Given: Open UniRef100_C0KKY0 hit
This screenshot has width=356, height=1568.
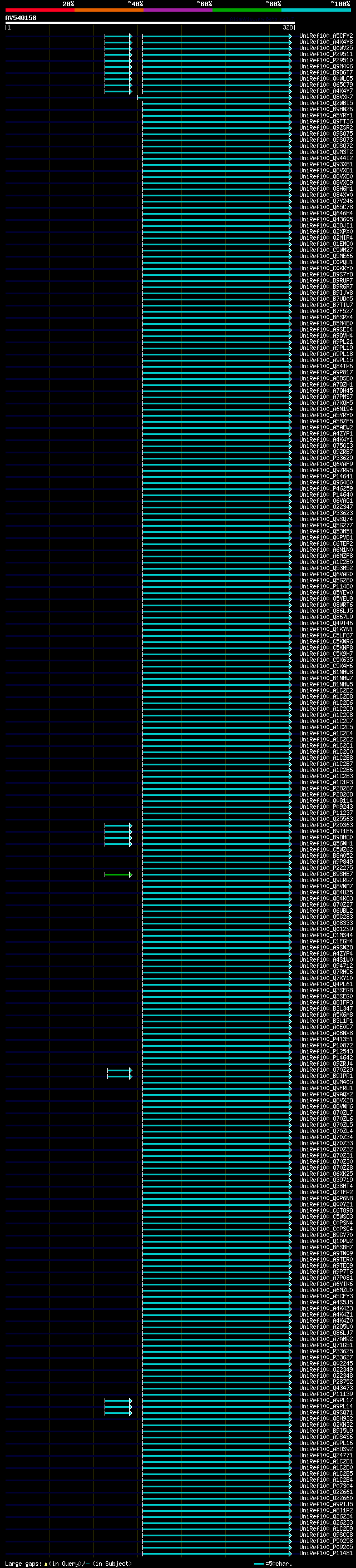Looking at the screenshot, I should point(326,269).
